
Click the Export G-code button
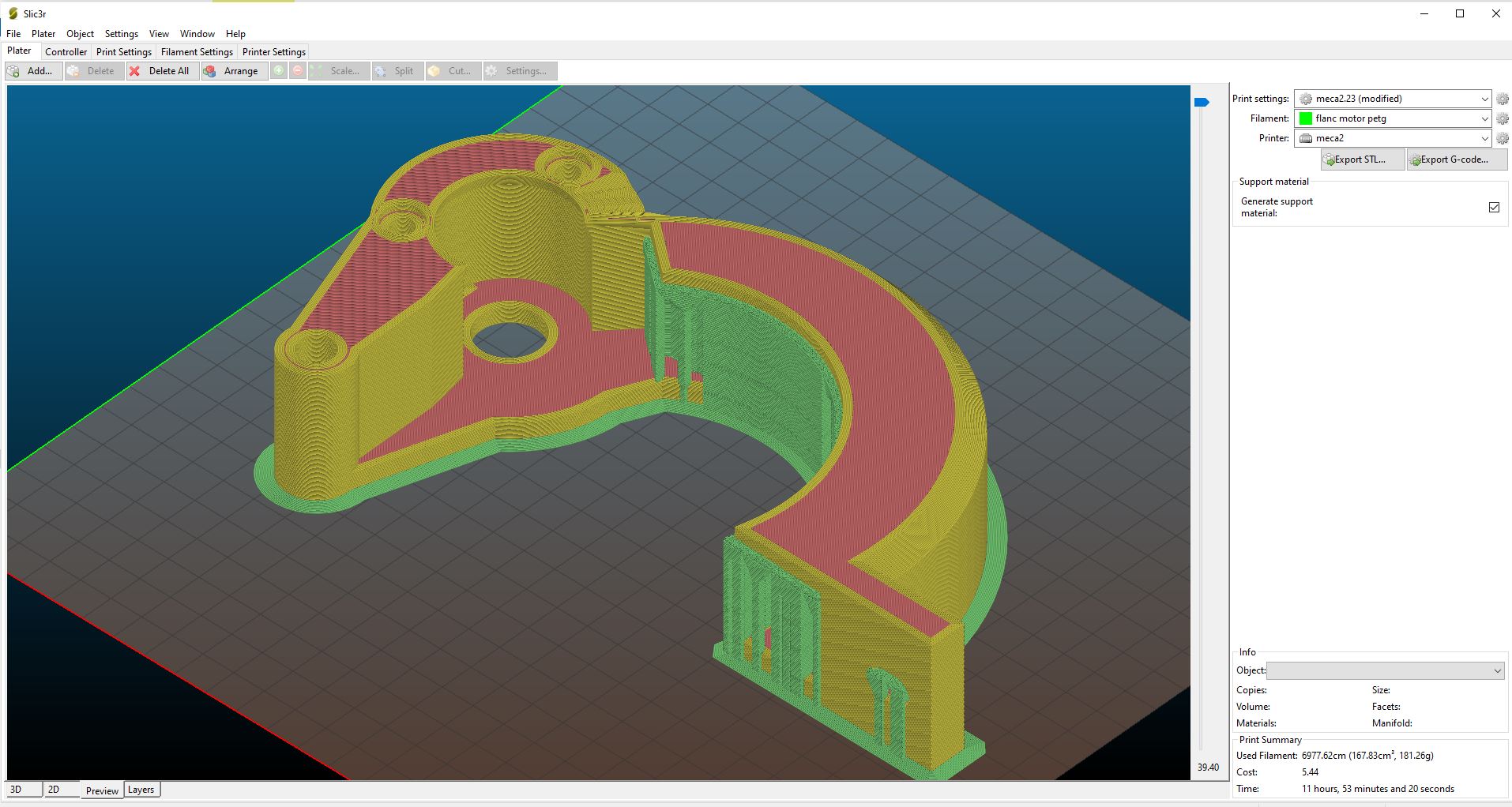pos(1457,160)
